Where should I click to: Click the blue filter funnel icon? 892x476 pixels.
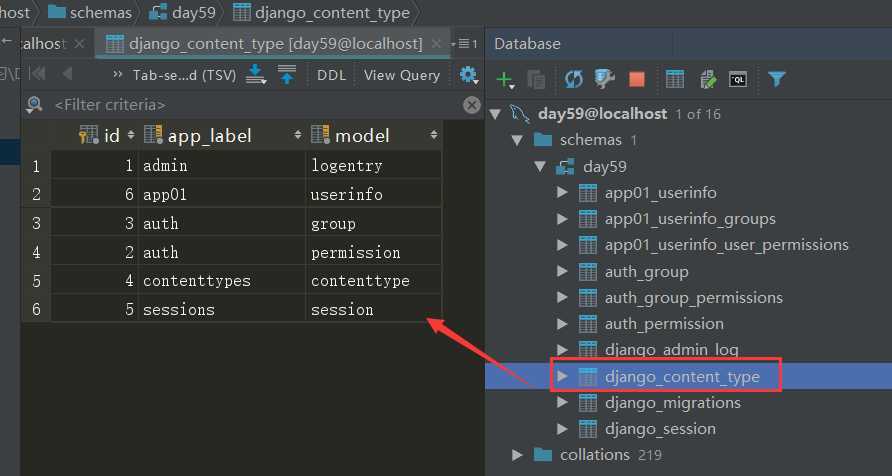pos(776,79)
